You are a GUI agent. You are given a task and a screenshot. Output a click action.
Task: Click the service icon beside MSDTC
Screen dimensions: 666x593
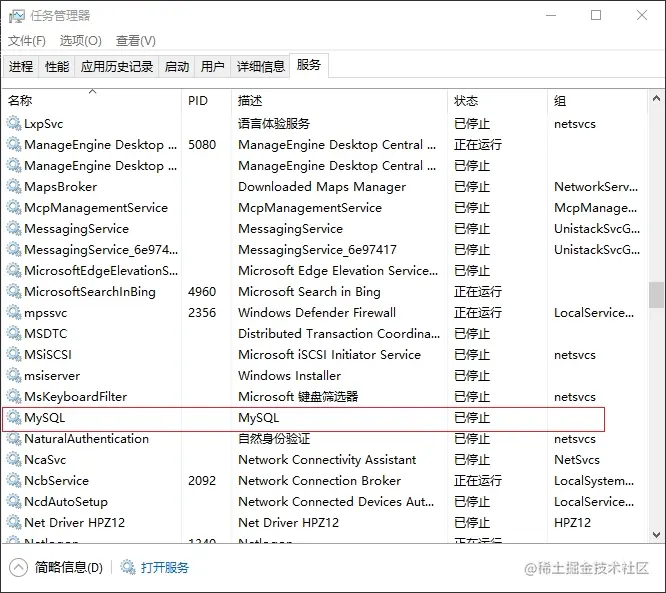click(14, 333)
